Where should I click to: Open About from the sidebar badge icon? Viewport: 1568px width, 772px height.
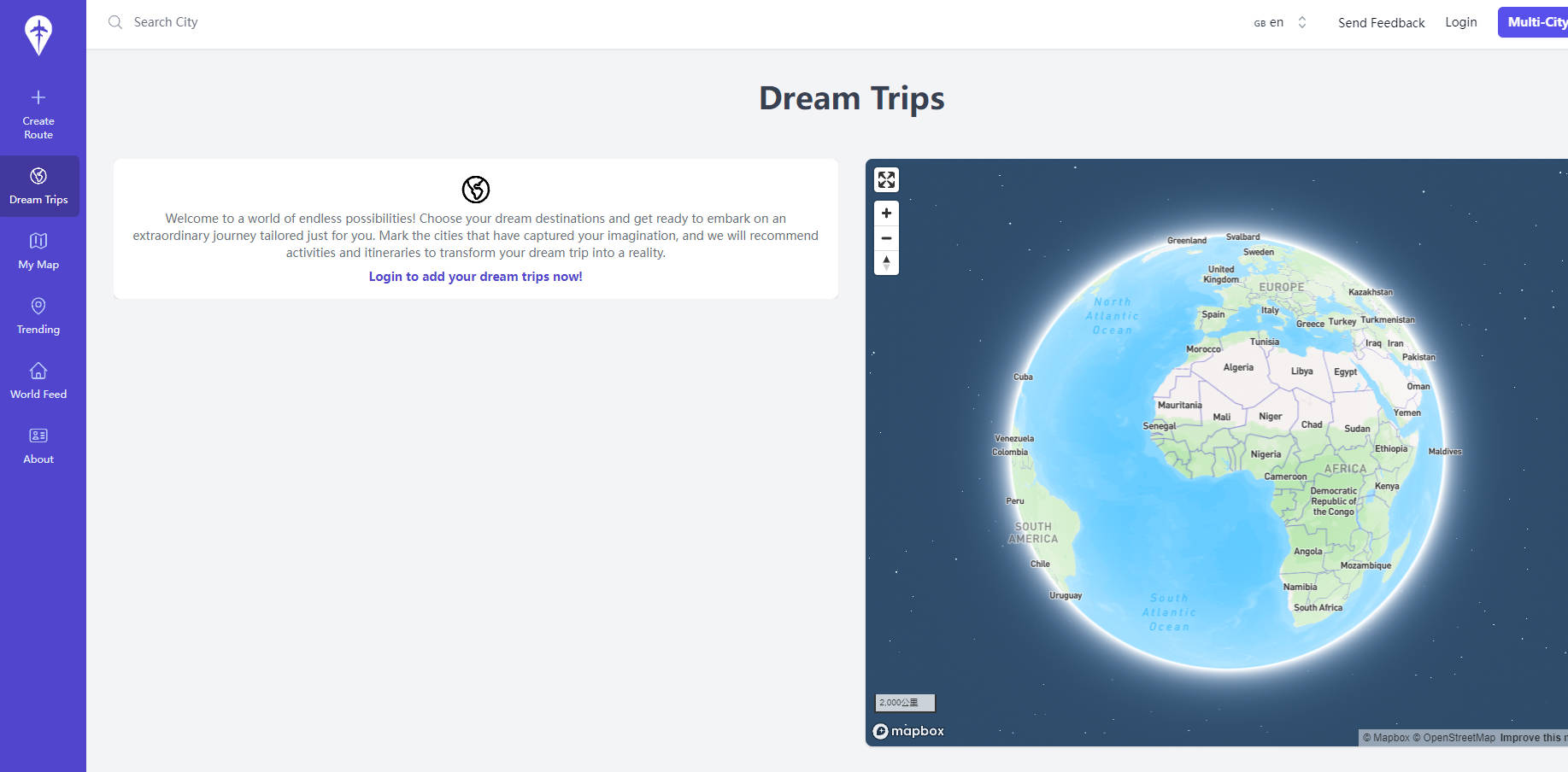click(x=38, y=436)
